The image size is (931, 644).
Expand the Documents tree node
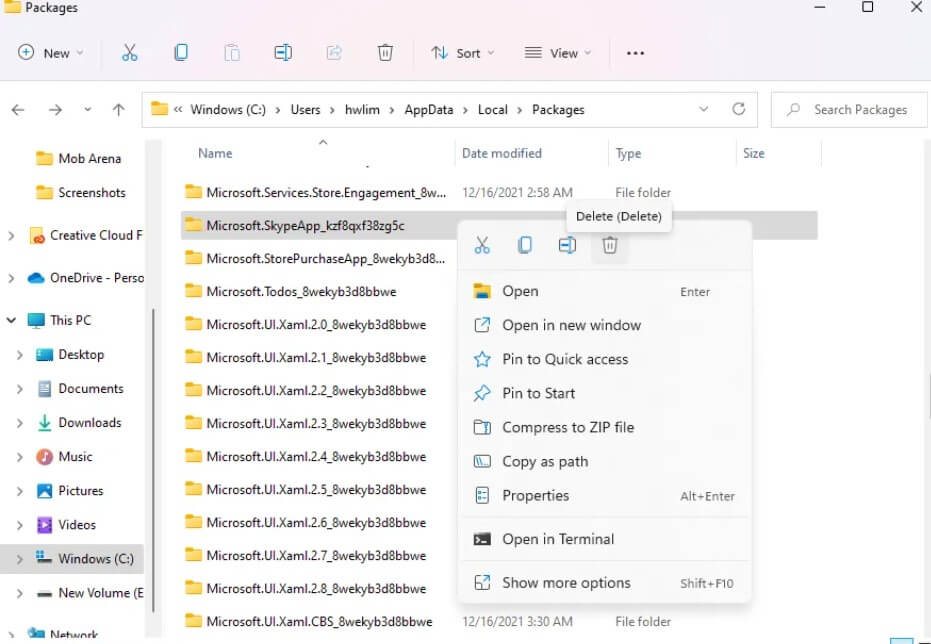(x=20, y=389)
